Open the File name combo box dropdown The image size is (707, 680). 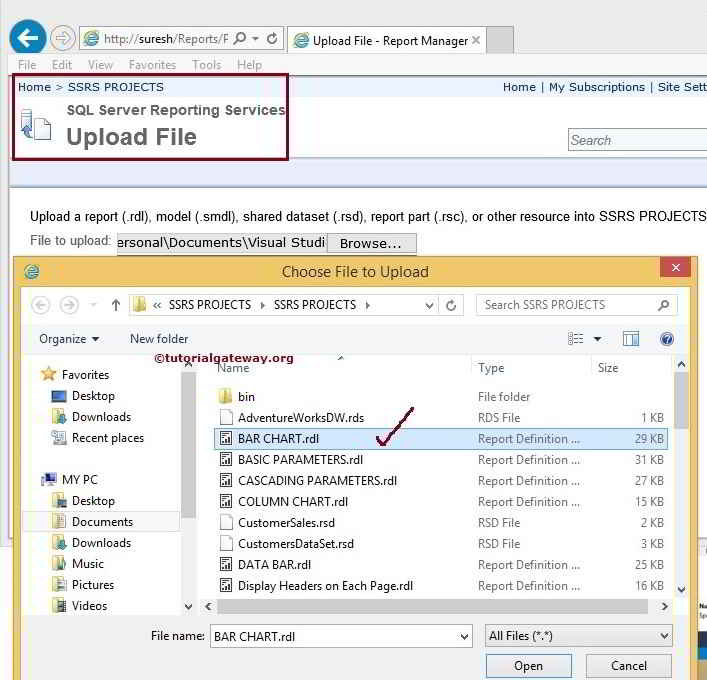464,637
